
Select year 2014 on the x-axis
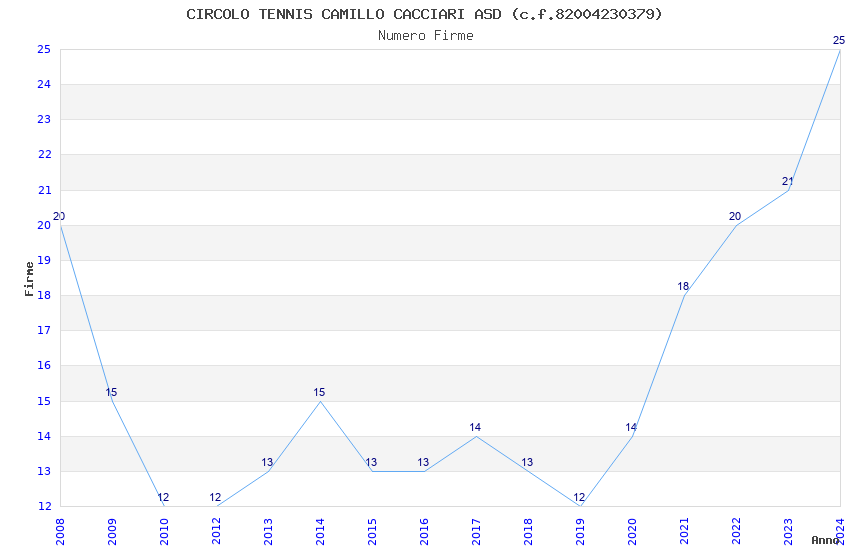pos(320,531)
